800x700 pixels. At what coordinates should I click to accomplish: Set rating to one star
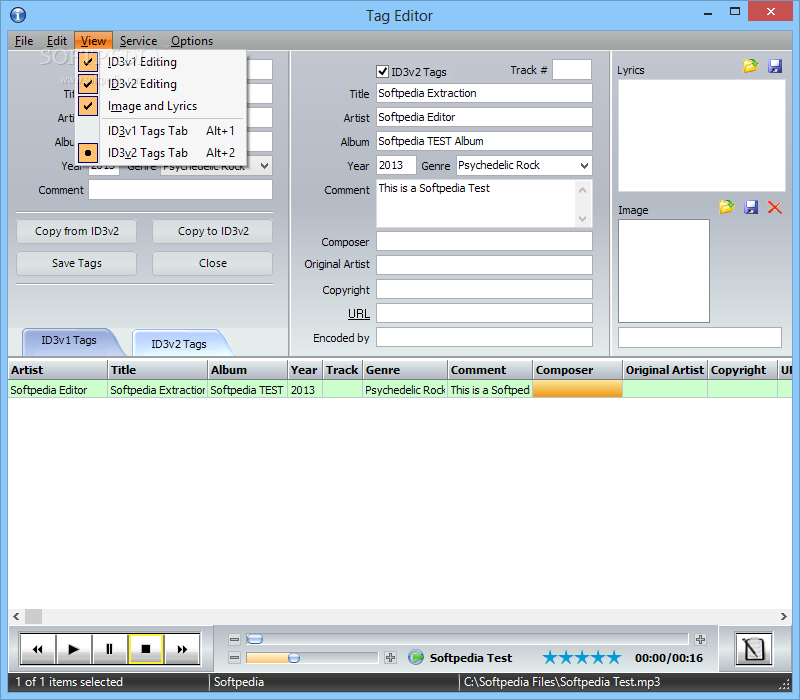click(550, 657)
